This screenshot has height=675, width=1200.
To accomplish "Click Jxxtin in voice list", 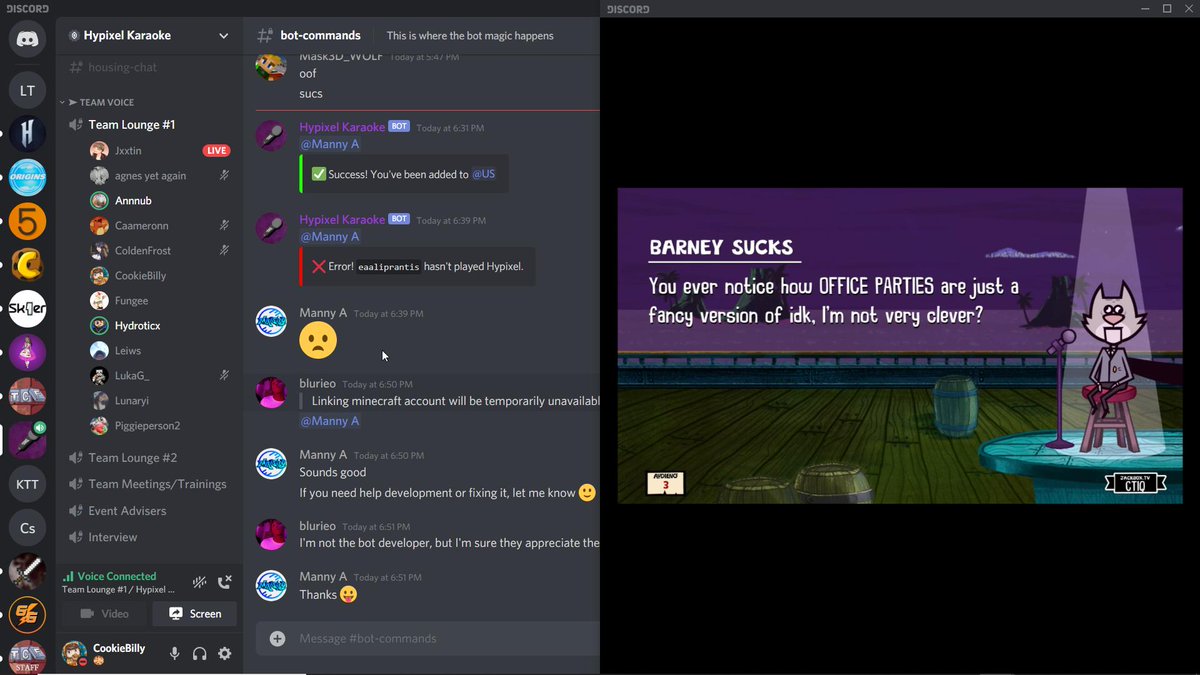I will 160,151.
